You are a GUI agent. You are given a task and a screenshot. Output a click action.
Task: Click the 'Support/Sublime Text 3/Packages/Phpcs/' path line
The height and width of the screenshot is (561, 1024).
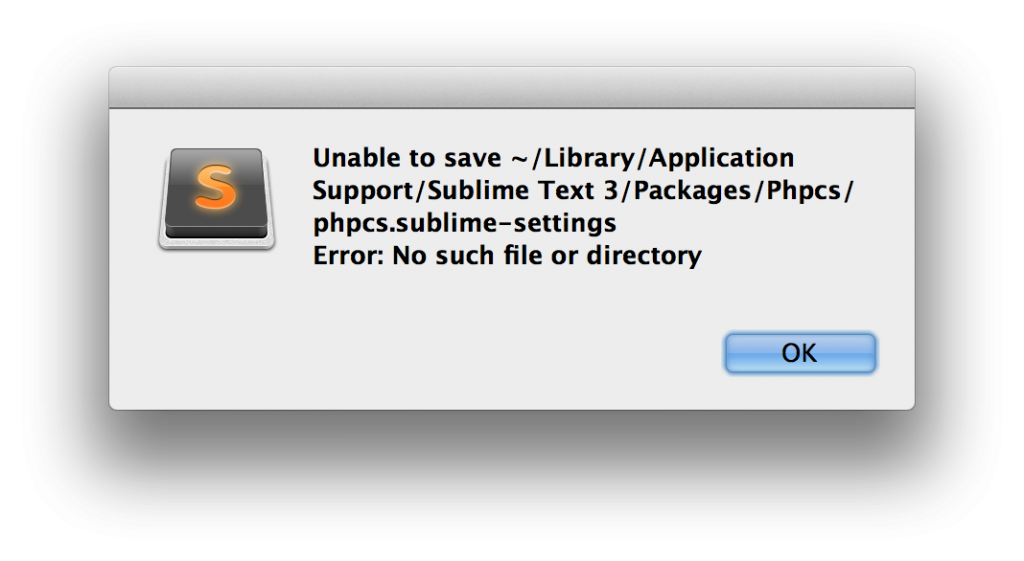tap(583, 191)
